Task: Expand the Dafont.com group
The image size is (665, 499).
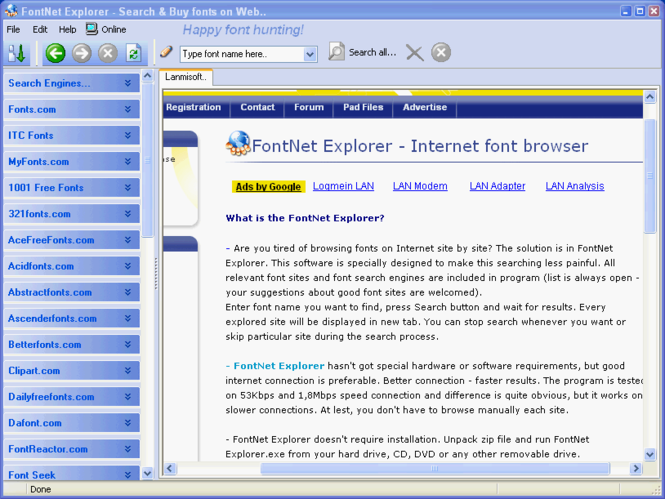Action: (x=71, y=423)
